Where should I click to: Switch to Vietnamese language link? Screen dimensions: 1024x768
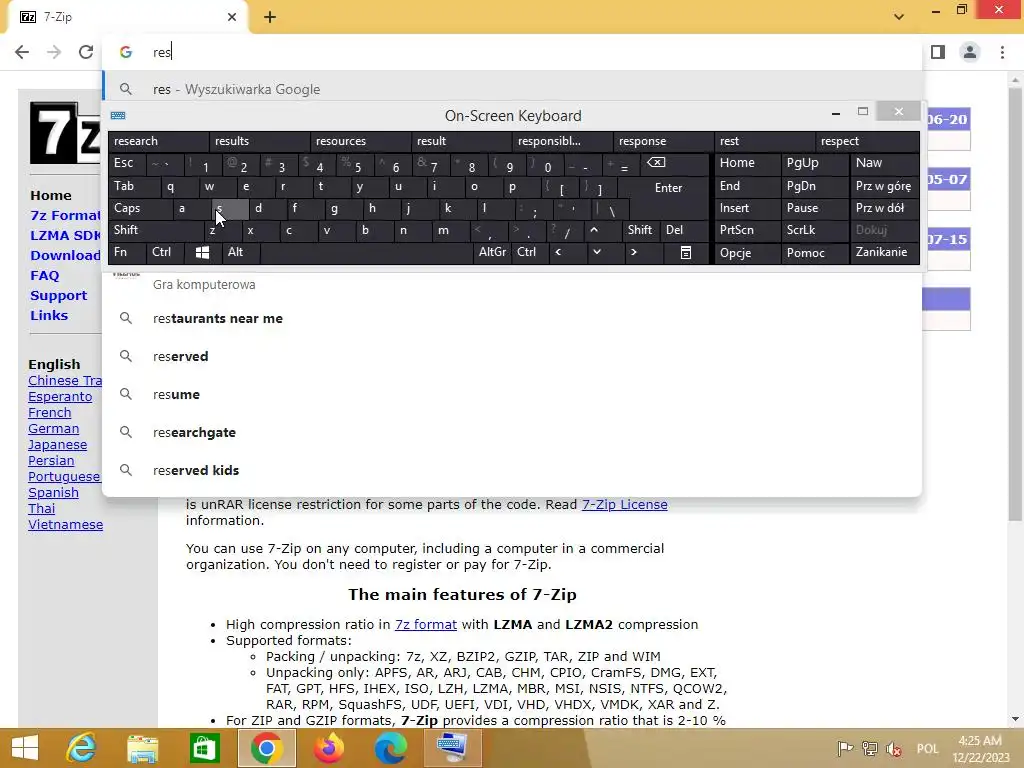[x=65, y=525]
